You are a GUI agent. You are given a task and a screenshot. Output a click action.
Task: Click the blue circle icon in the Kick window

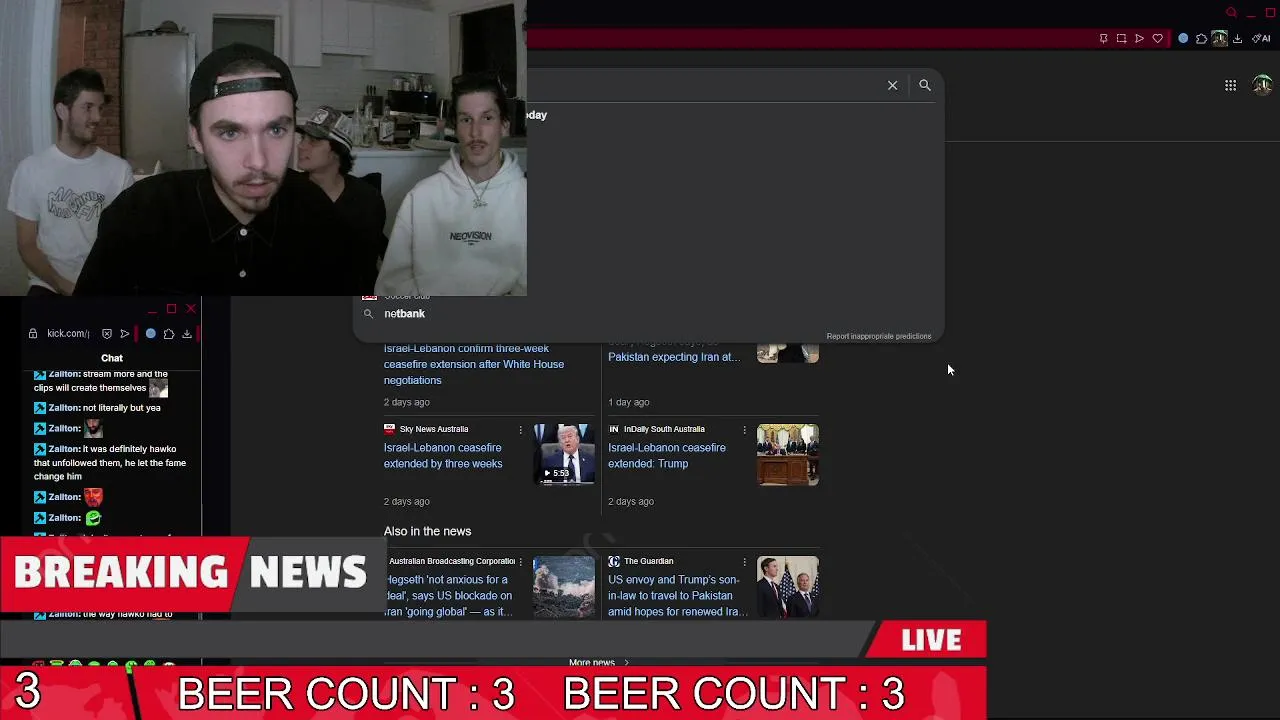tap(151, 334)
